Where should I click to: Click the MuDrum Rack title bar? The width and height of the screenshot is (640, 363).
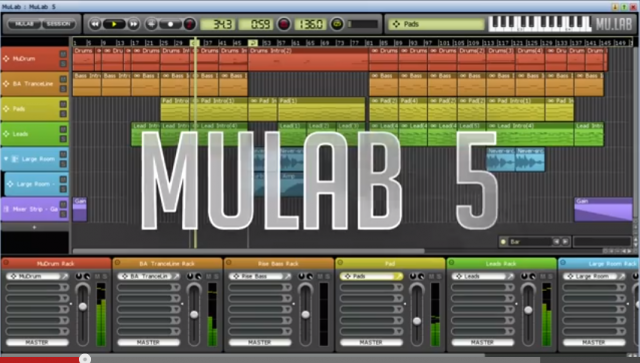(x=56, y=263)
